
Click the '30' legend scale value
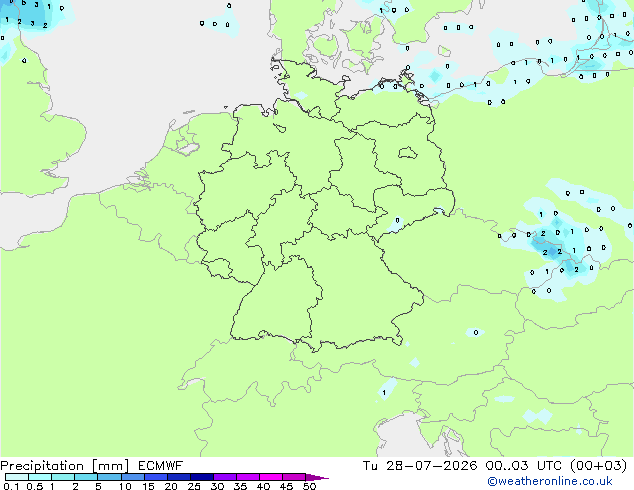coord(217,486)
